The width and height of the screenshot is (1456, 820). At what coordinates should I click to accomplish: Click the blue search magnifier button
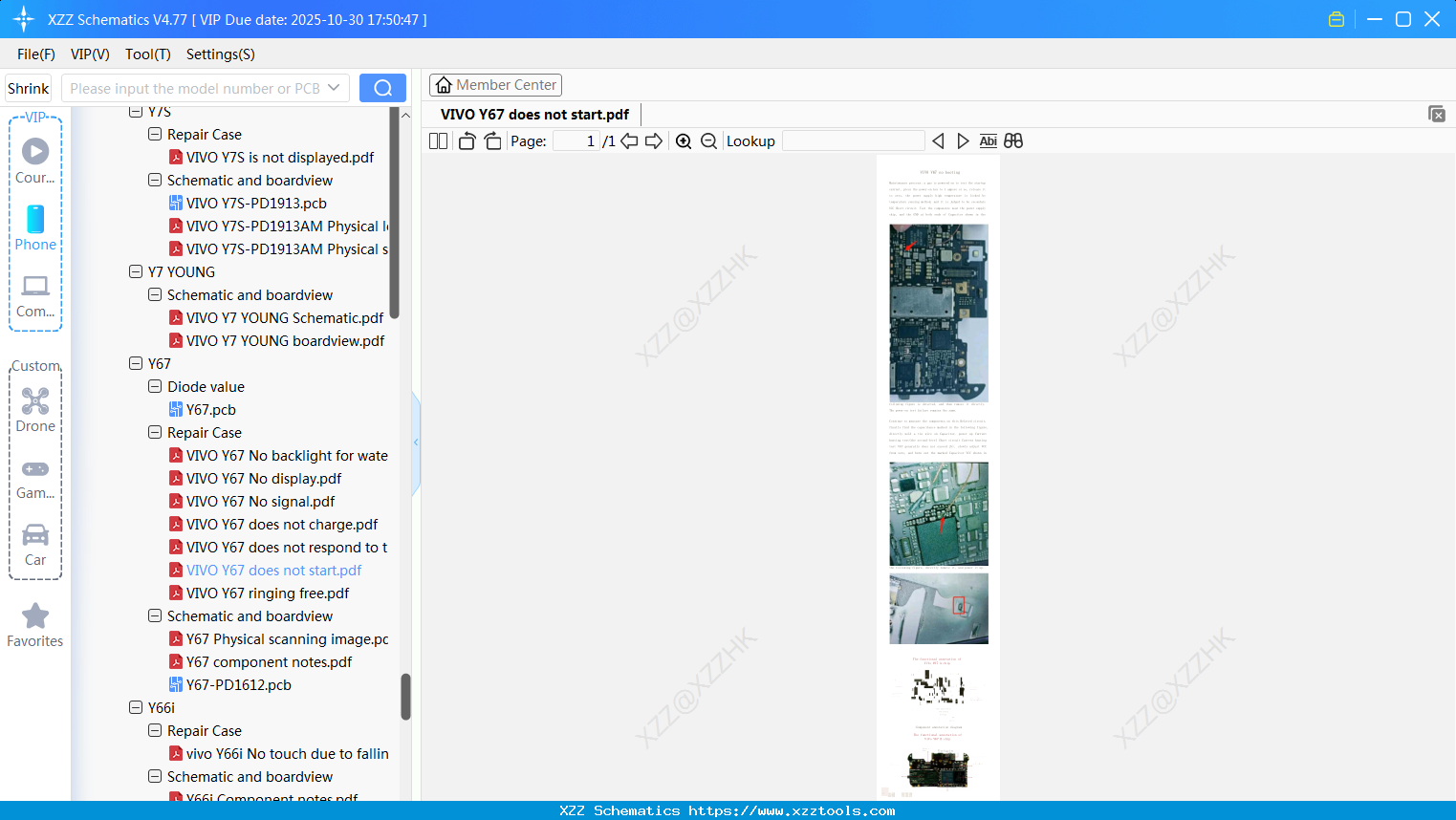pyautogui.click(x=382, y=88)
